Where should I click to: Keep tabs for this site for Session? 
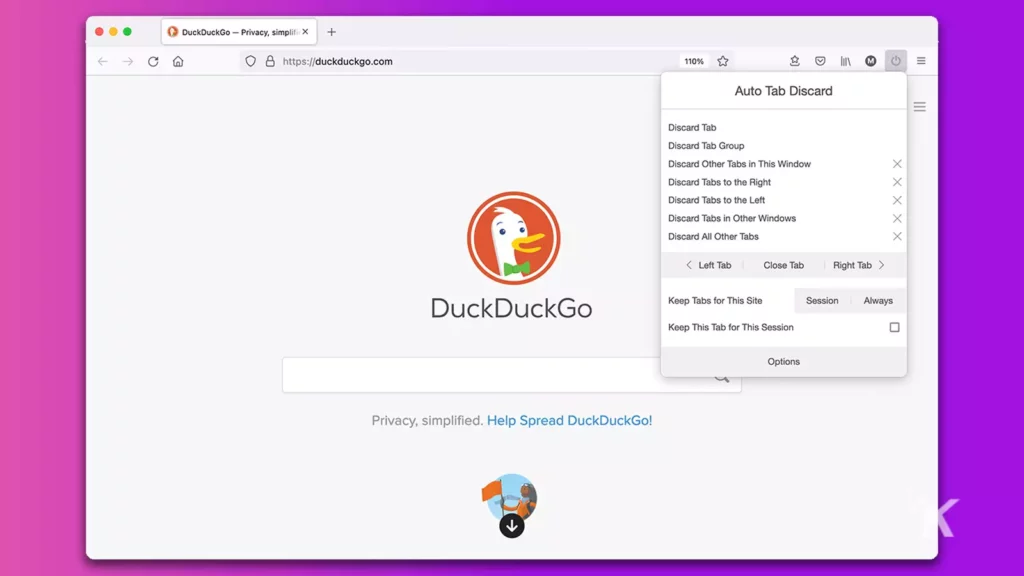(x=822, y=300)
